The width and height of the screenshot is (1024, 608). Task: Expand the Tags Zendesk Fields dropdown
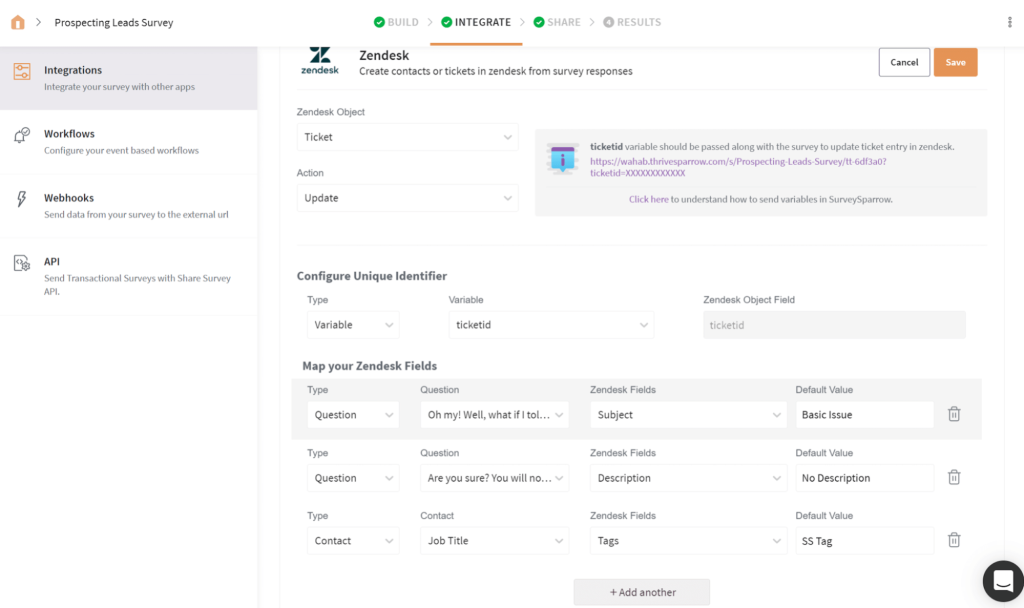pyautogui.click(x=688, y=541)
